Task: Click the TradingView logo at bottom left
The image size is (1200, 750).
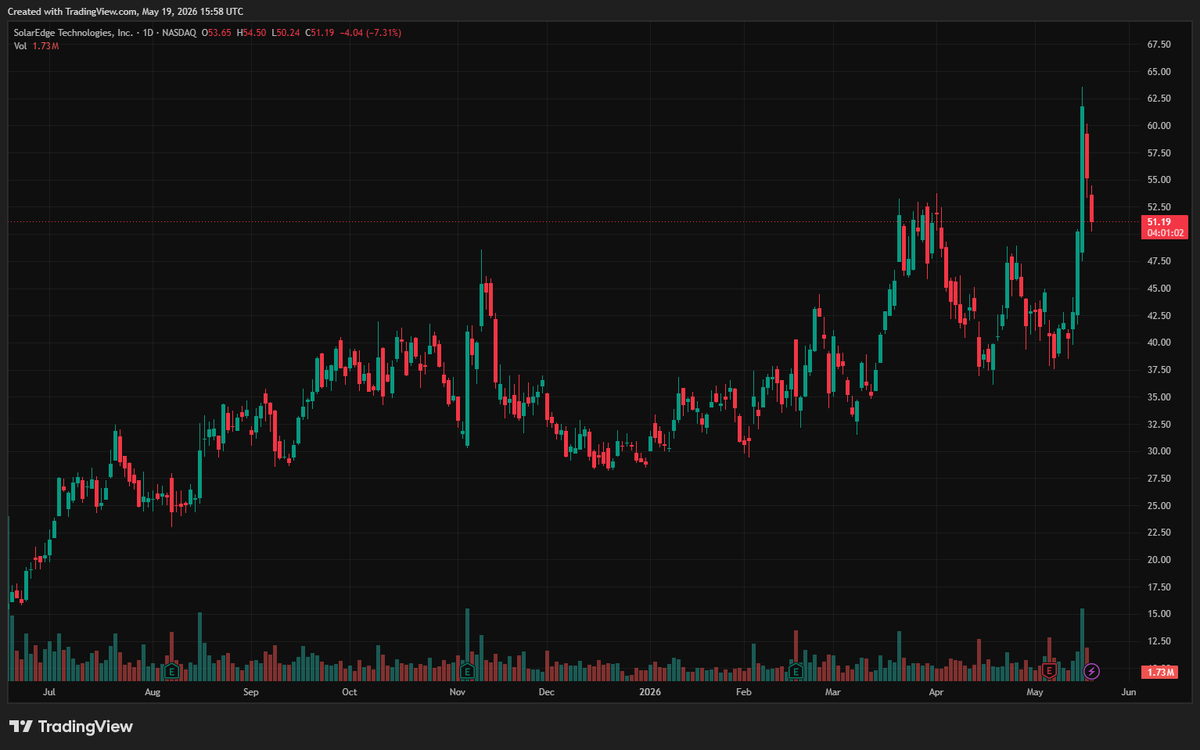Action: (x=70, y=727)
